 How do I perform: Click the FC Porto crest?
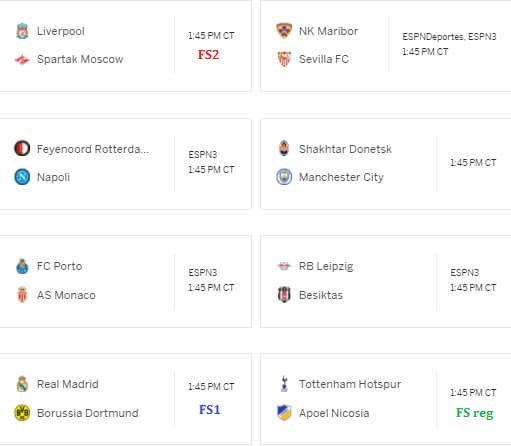pos(22,266)
